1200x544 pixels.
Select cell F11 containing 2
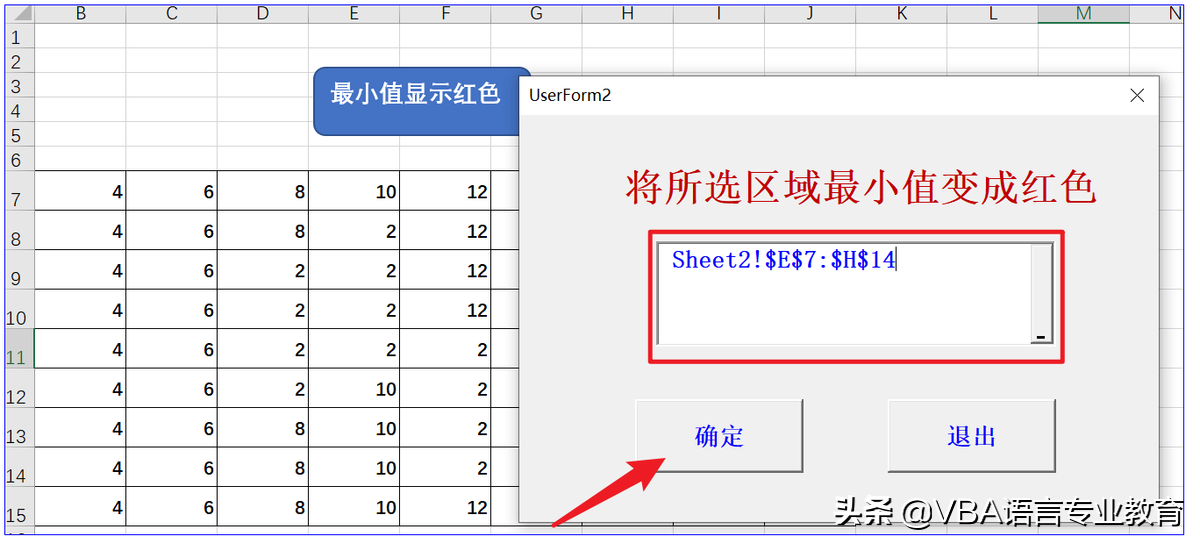click(x=445, y=349)
